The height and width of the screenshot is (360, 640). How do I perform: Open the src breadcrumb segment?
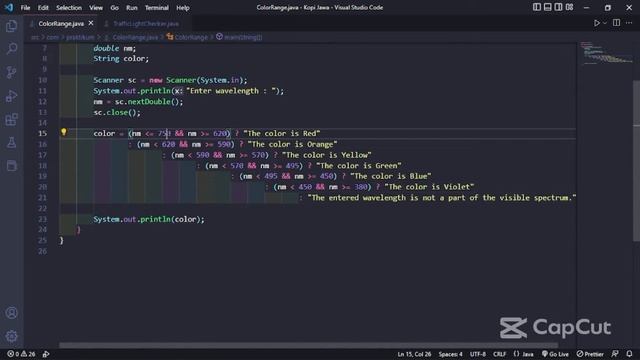[x=35, y=37]
